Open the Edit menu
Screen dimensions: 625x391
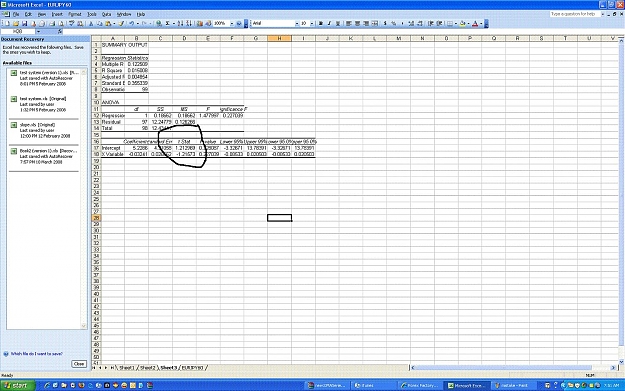[x=28, y=14]
